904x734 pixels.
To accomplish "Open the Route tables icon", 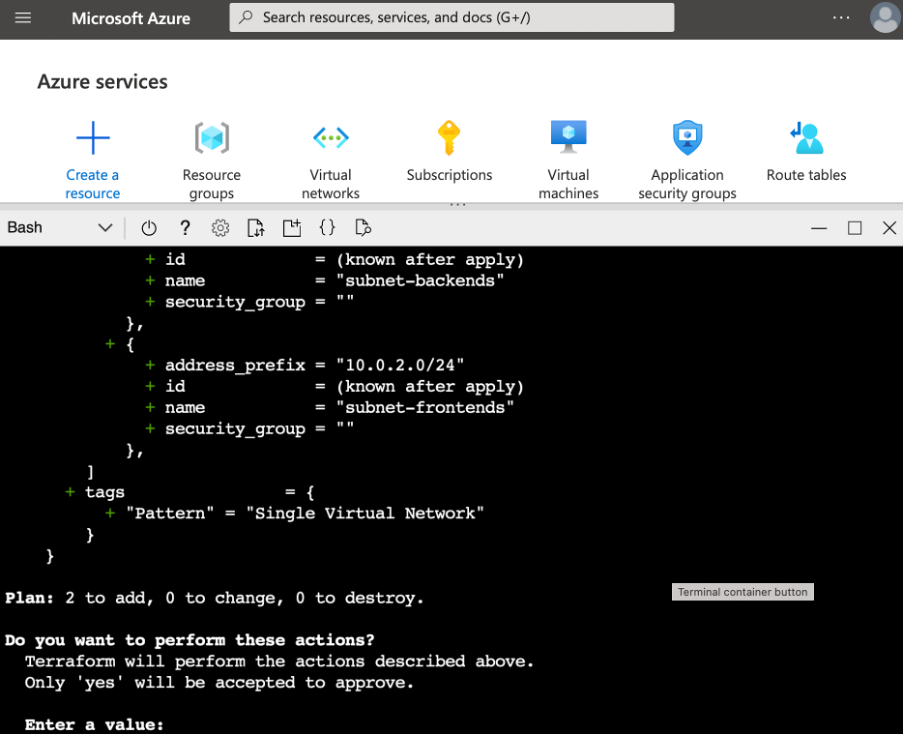I will 807,138.
